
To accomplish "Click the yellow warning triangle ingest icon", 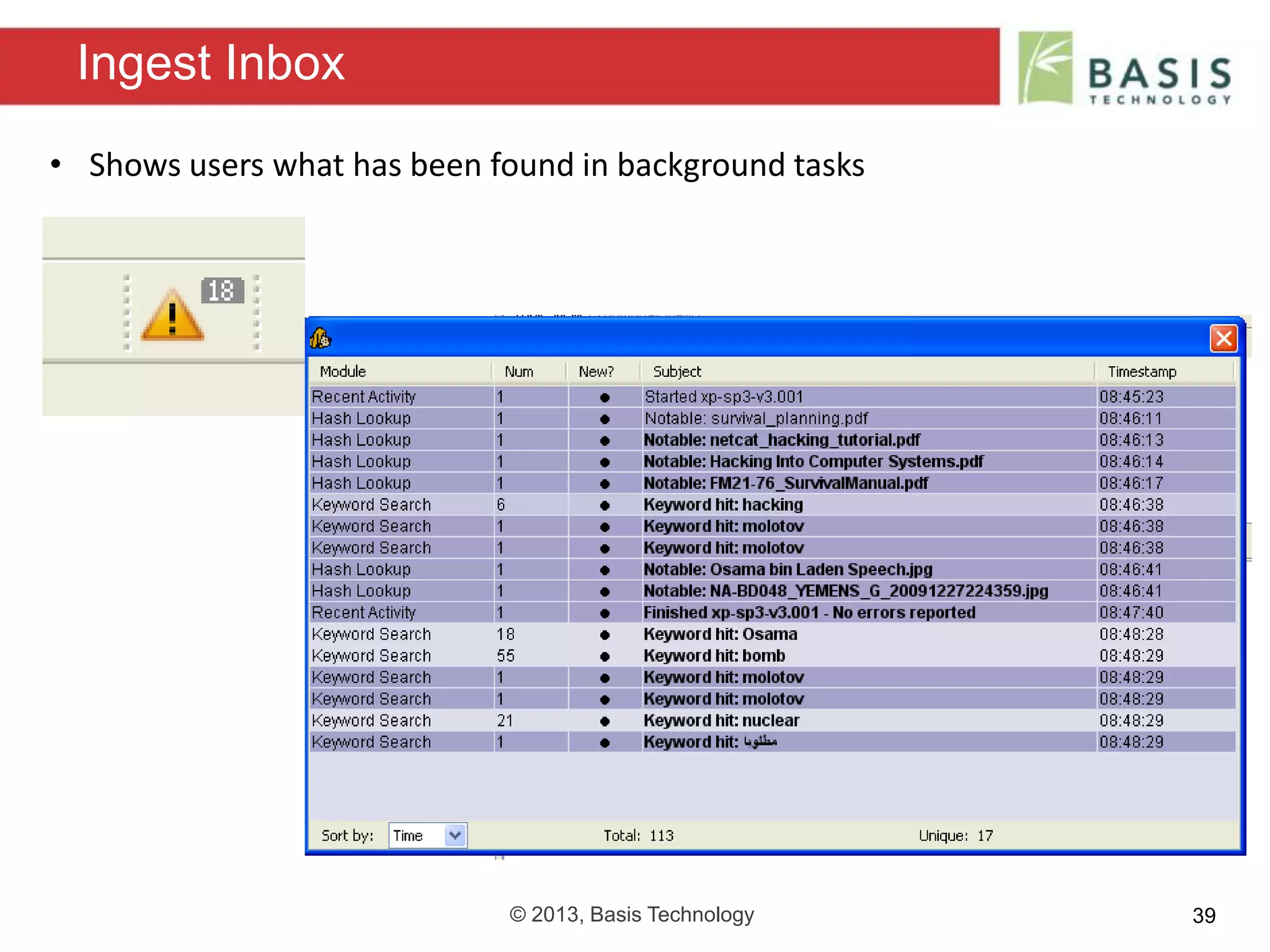I will coord(172,315).
